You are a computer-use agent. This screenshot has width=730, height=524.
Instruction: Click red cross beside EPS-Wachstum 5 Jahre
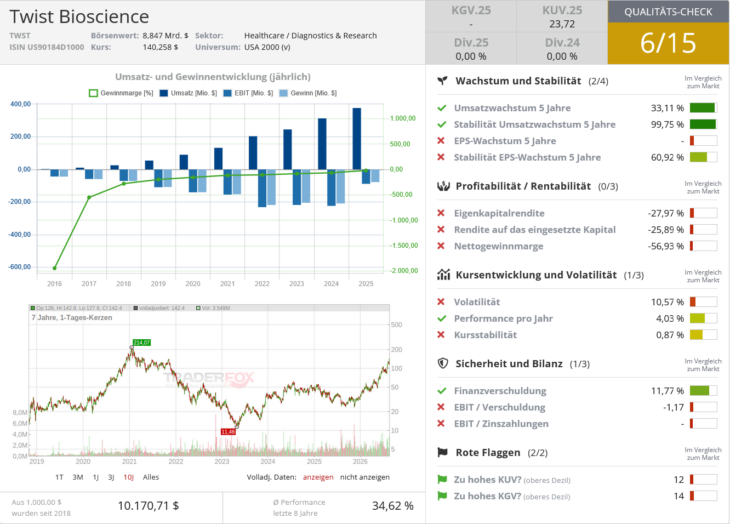441,141
